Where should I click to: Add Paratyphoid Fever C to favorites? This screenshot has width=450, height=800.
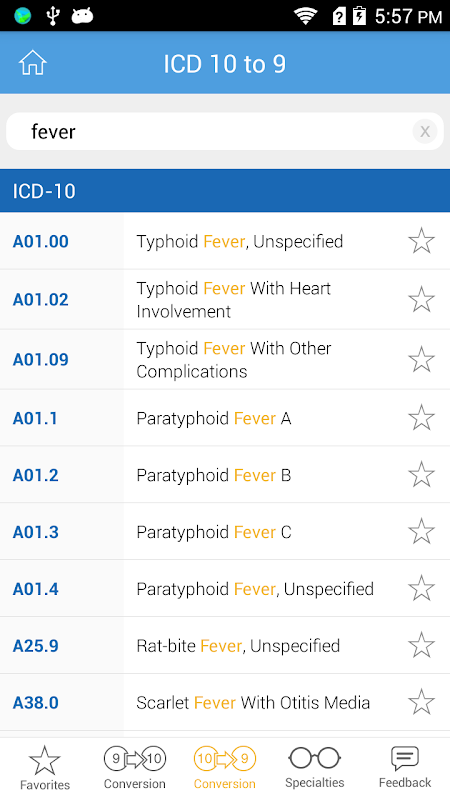tap(421, 532)
